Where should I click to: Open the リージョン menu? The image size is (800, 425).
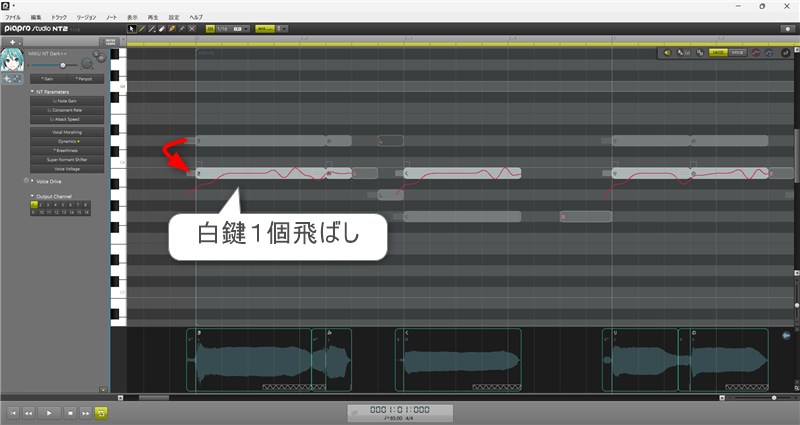(x=86, y=17)
